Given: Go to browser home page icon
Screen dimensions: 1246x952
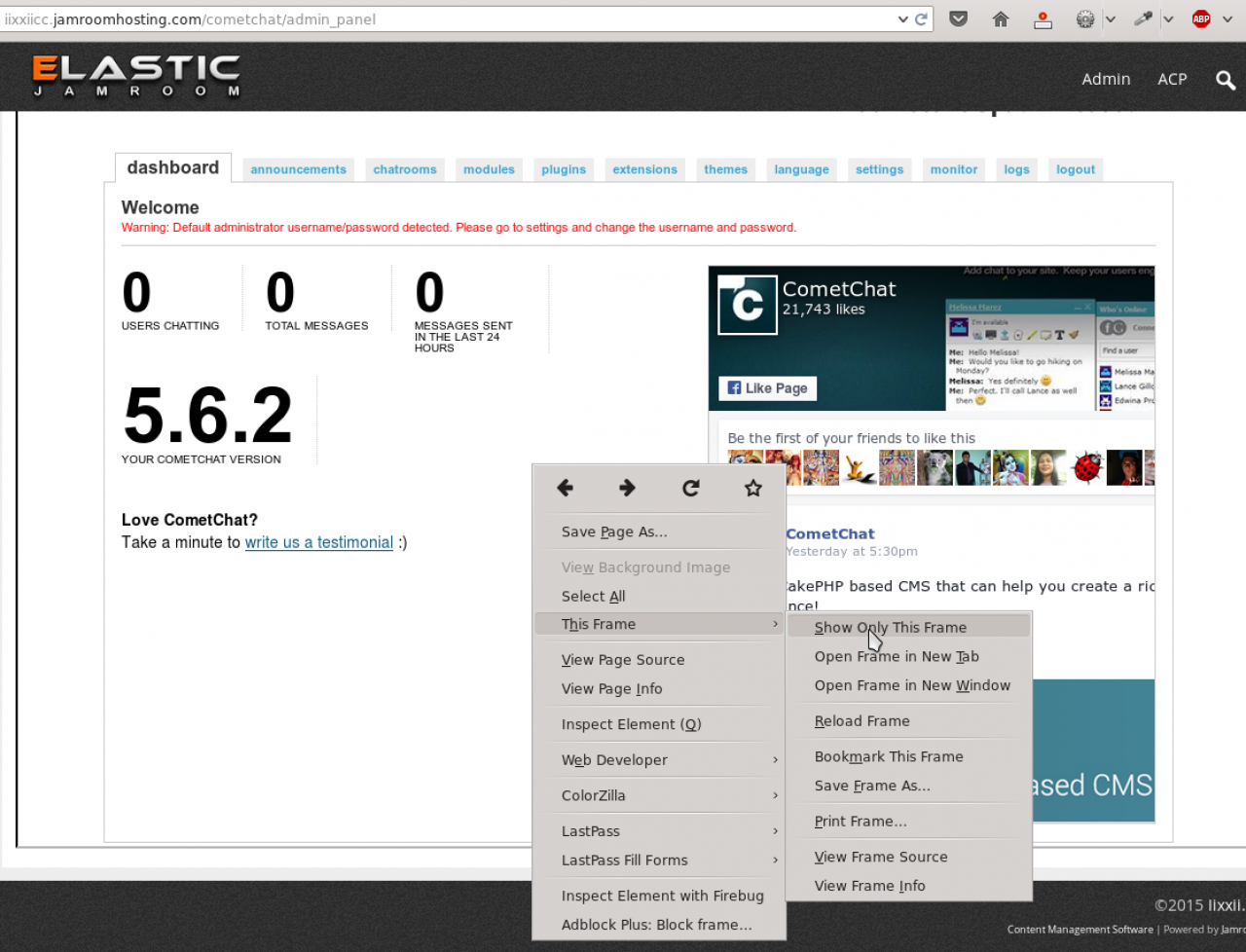Looking at the screenshot, I should coord(1001,19).
